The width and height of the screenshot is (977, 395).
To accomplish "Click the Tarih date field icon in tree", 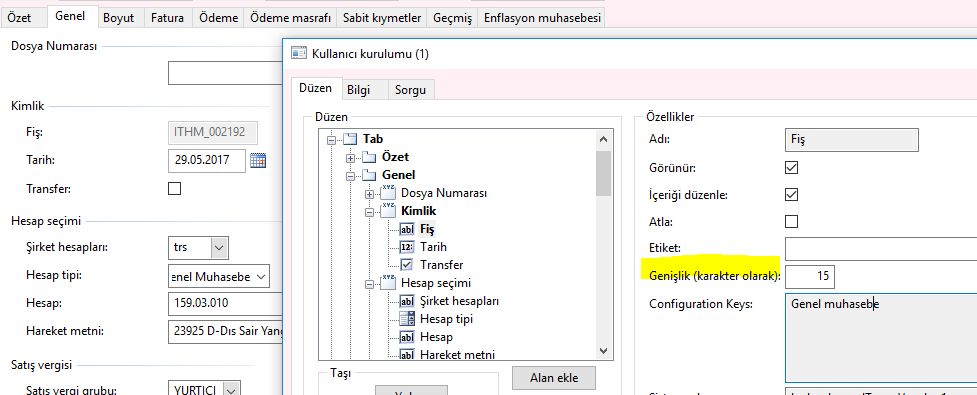I will pos(407,247).
